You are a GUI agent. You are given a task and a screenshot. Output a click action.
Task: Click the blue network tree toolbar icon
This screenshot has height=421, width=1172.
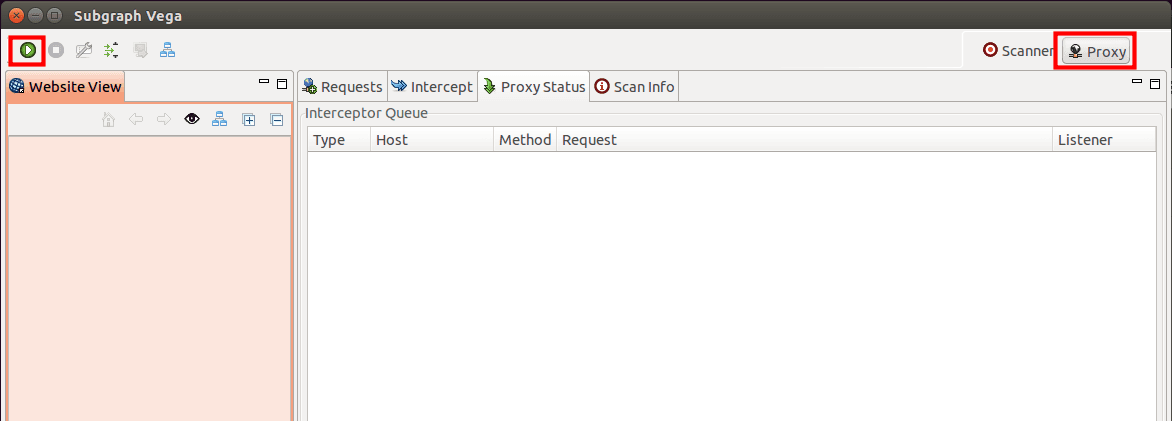[x=167, y=51]
